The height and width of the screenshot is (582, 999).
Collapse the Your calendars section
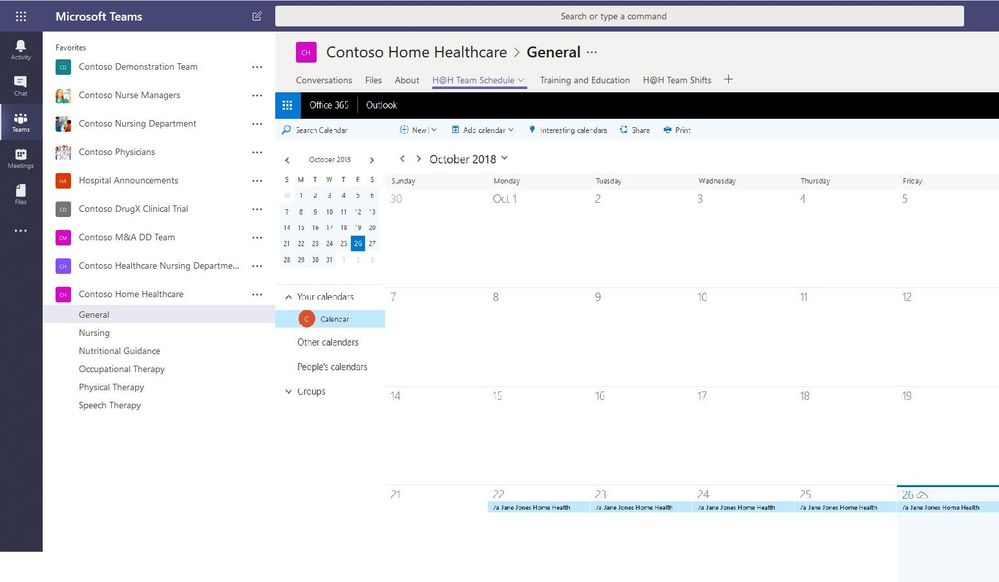288,297
